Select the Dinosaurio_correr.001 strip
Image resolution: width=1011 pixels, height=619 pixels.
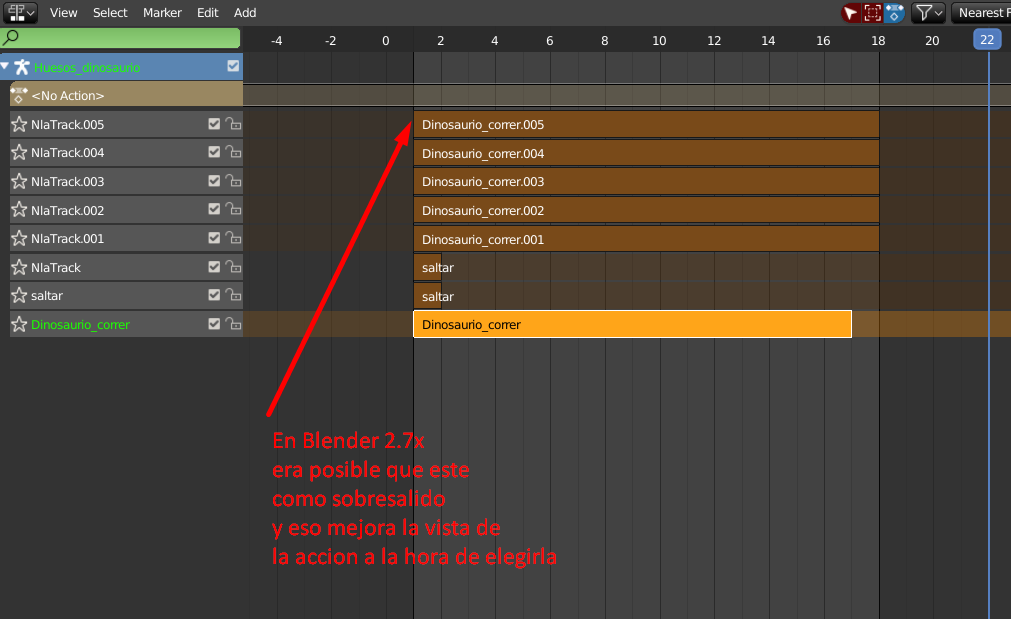pyautogui.click(x=646, y=239)
